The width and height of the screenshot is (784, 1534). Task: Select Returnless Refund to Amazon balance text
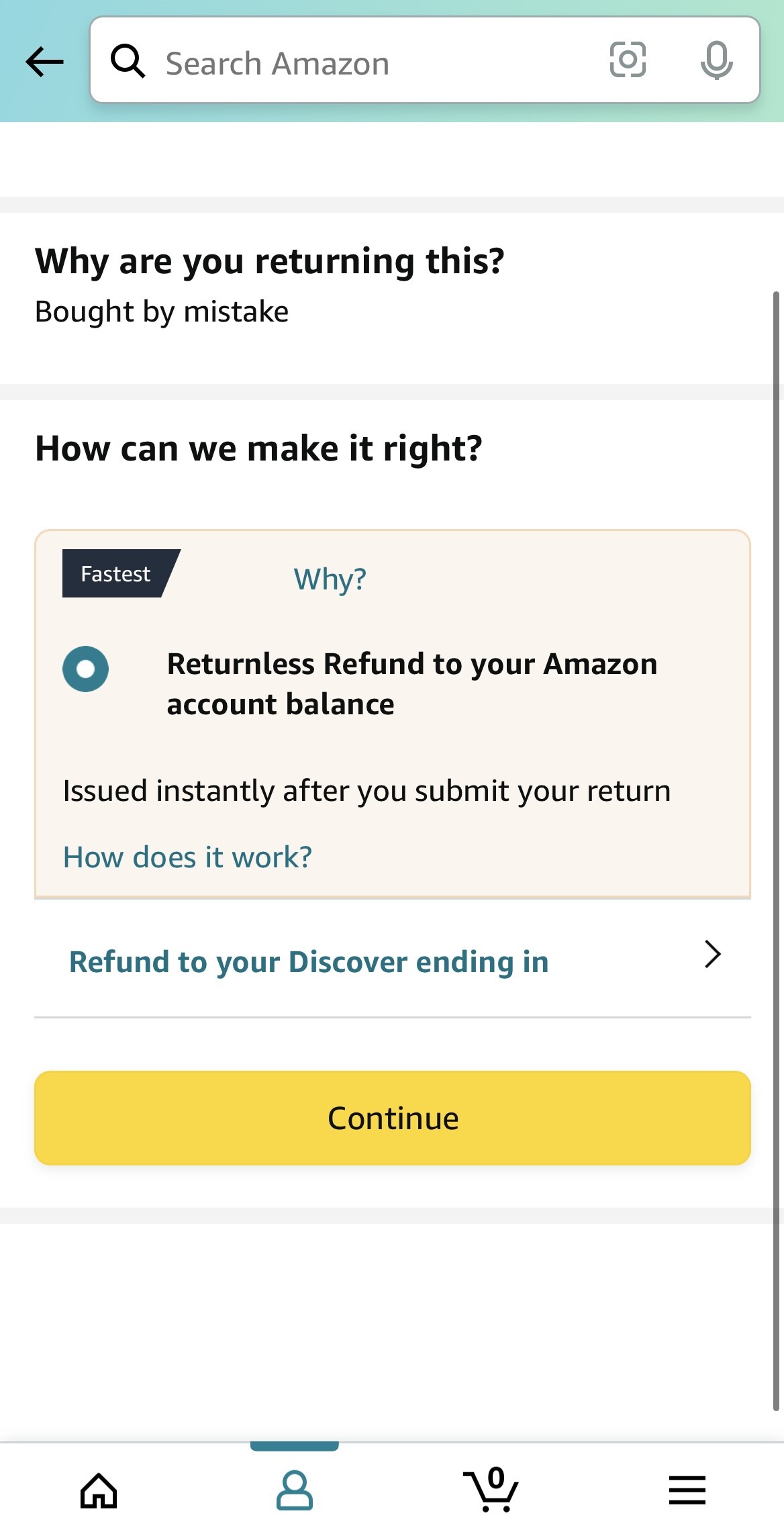click(x=412, y=684)
